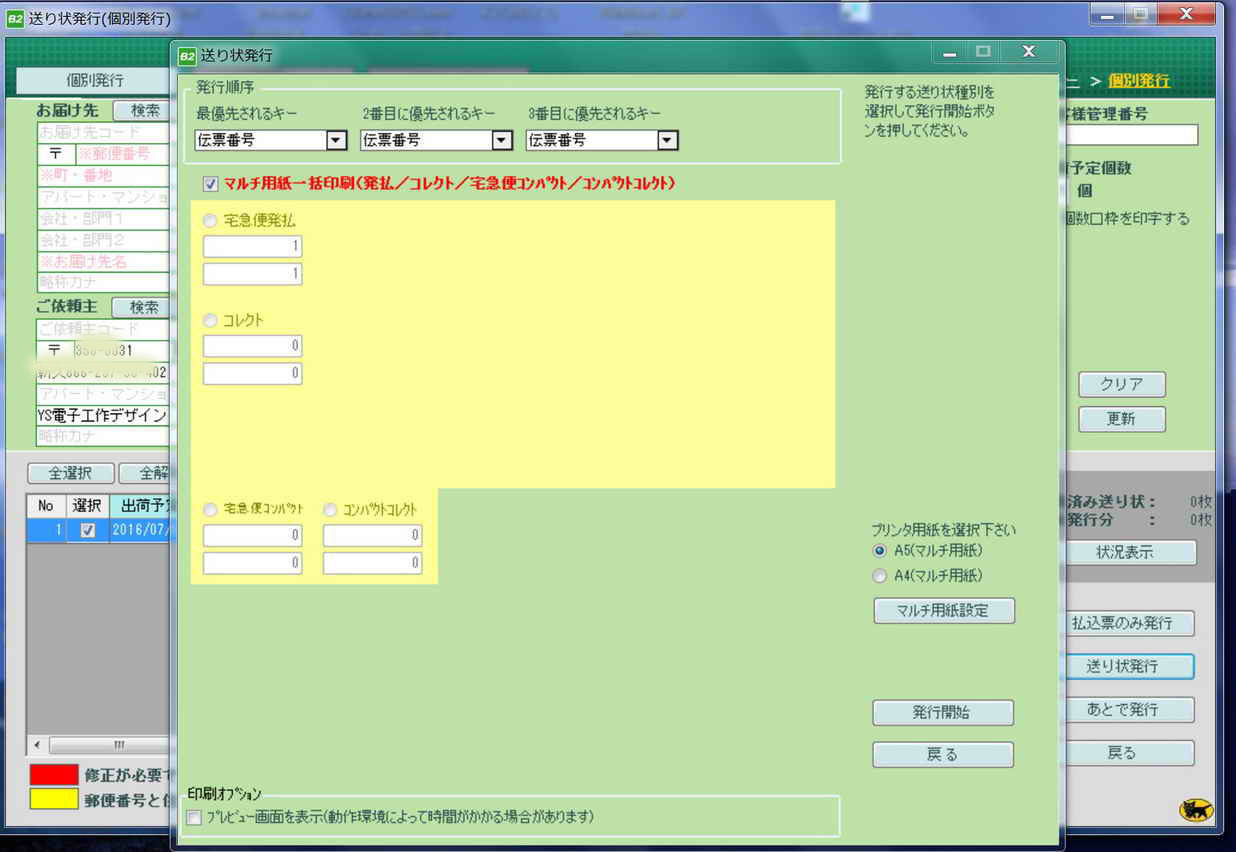Image resolution: width=1236 pixels, height=852 pixels.
Task: Click the B2 icon of main window
Action: coord(16,19)
